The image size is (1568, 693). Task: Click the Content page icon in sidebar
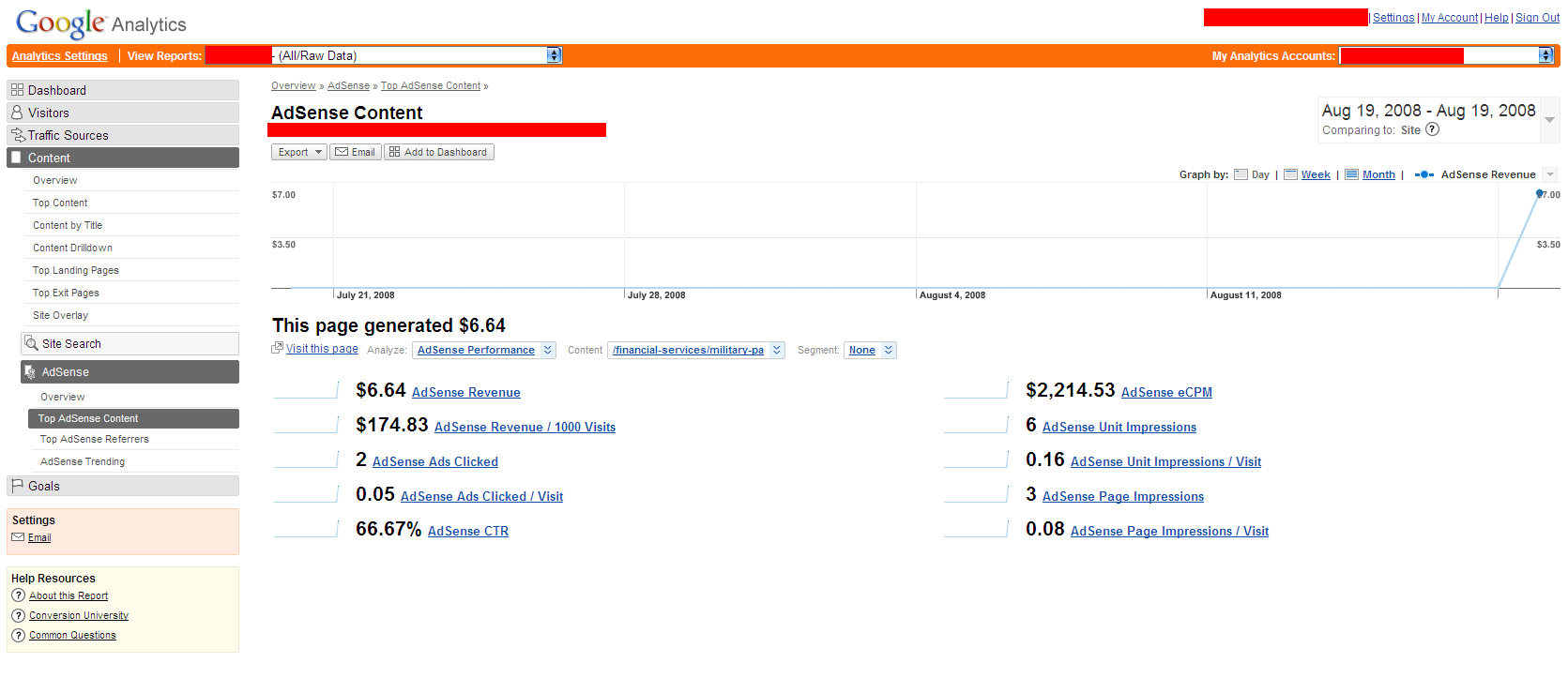[x=16, y=158]
